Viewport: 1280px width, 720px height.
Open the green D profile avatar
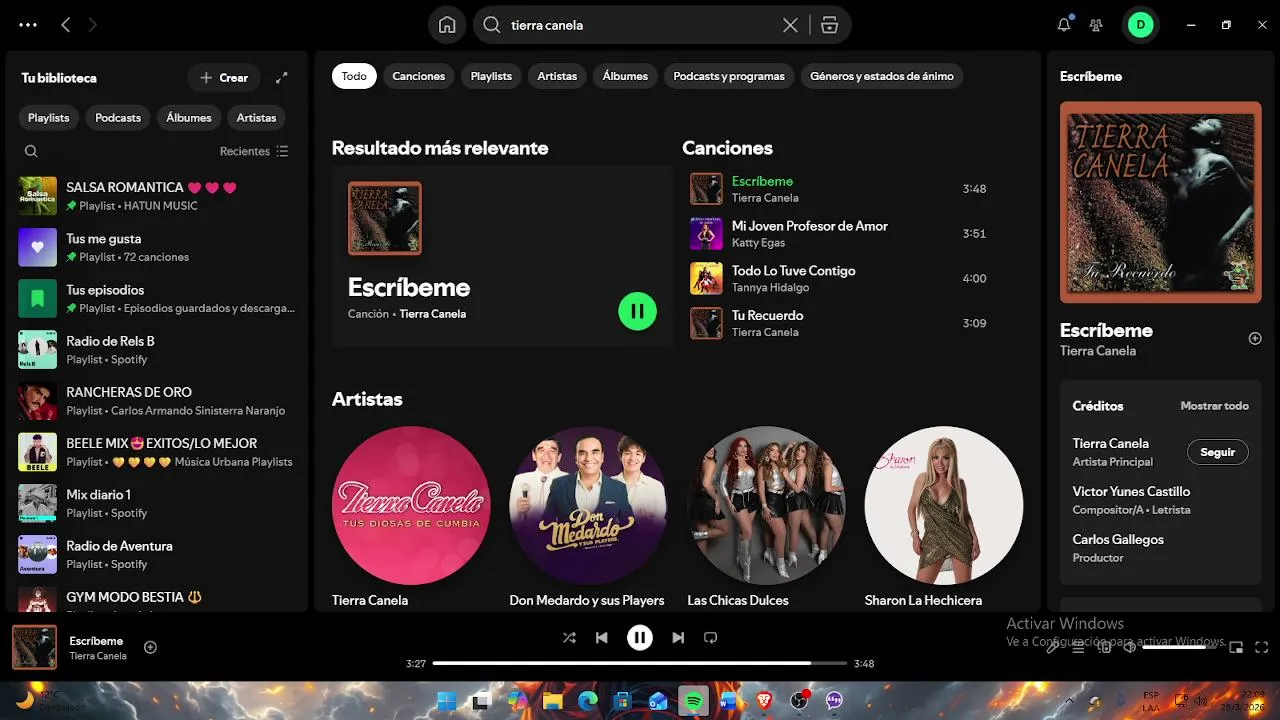1141,25
